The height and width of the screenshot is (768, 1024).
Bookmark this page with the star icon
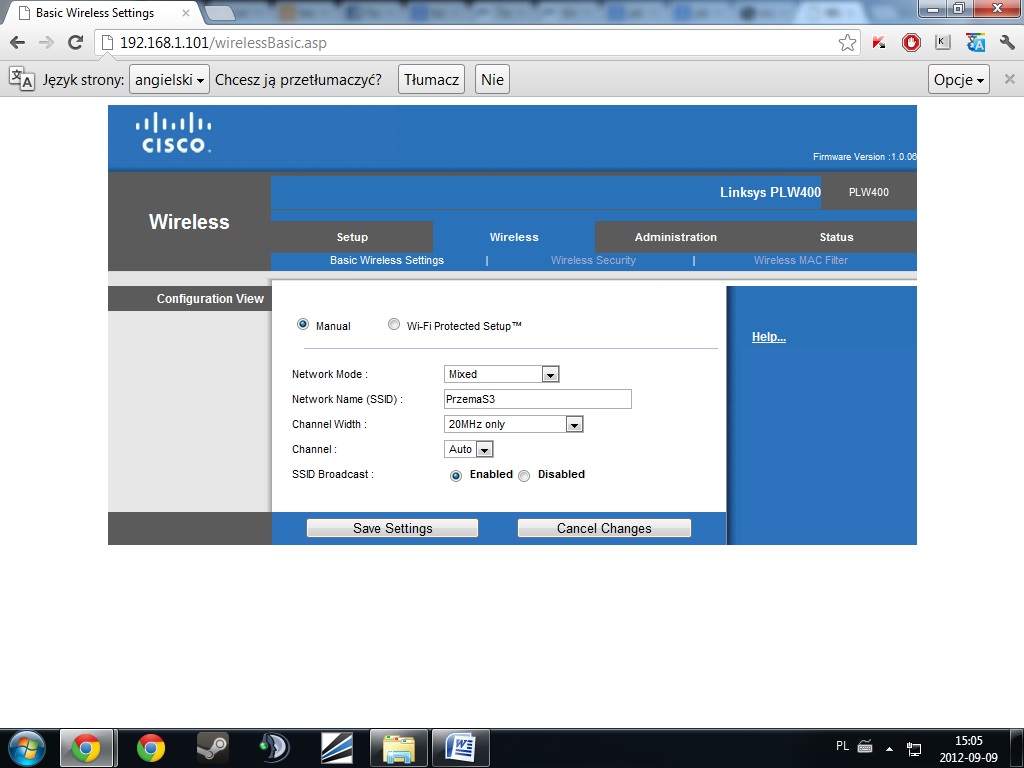click(x=847, y=43)
